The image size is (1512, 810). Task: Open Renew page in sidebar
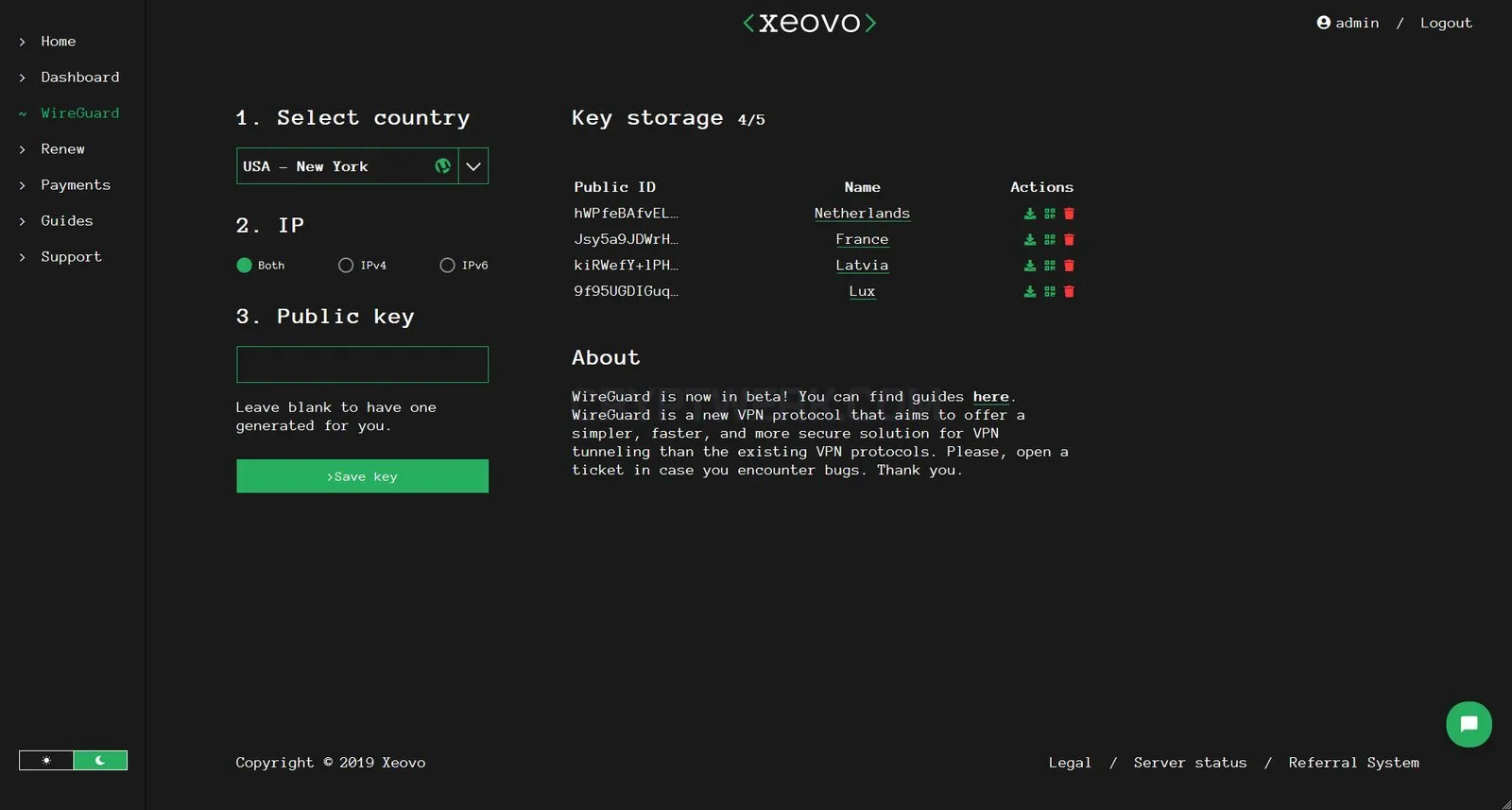(62, 149)
